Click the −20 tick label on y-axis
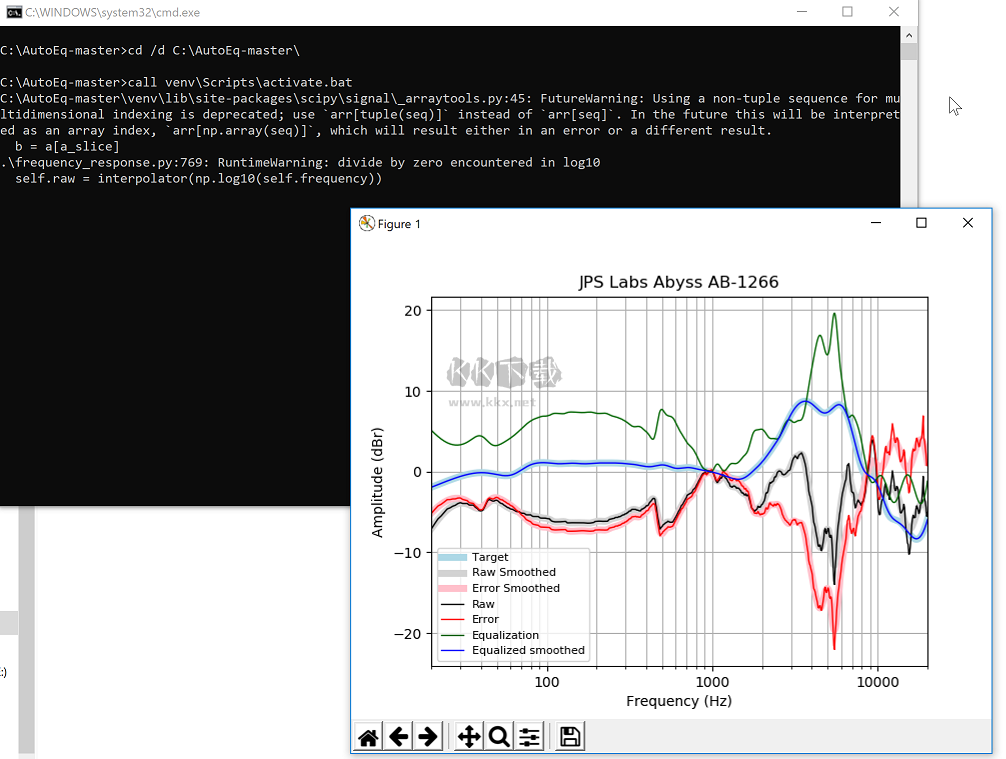The width and height of the screenshot is (1006, 759). (x=408, y=634)
